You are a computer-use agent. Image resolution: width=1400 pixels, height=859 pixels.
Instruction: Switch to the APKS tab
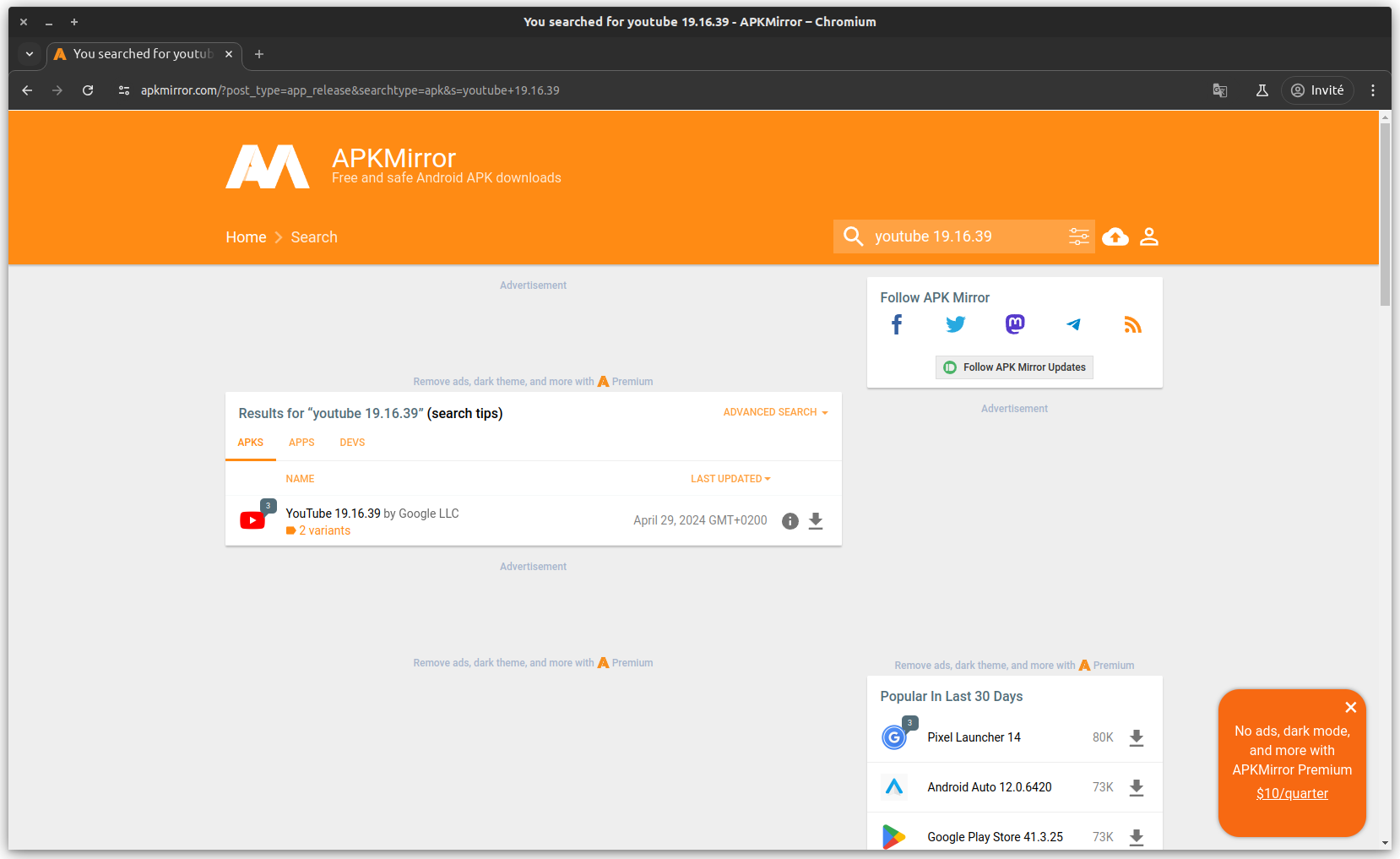pos(251,443)
